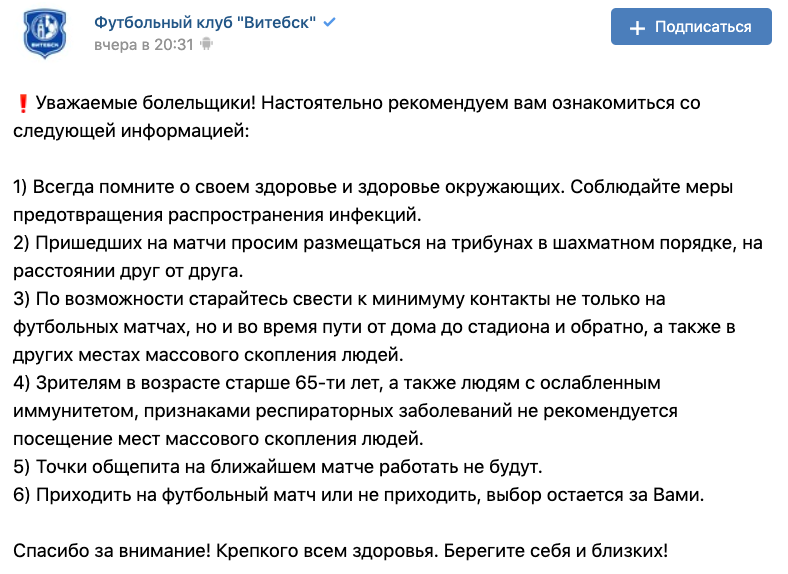Screen dimensions: 788x574
Task: Open the Футбольный клуб "Витебск" page link
Action: 205,22
